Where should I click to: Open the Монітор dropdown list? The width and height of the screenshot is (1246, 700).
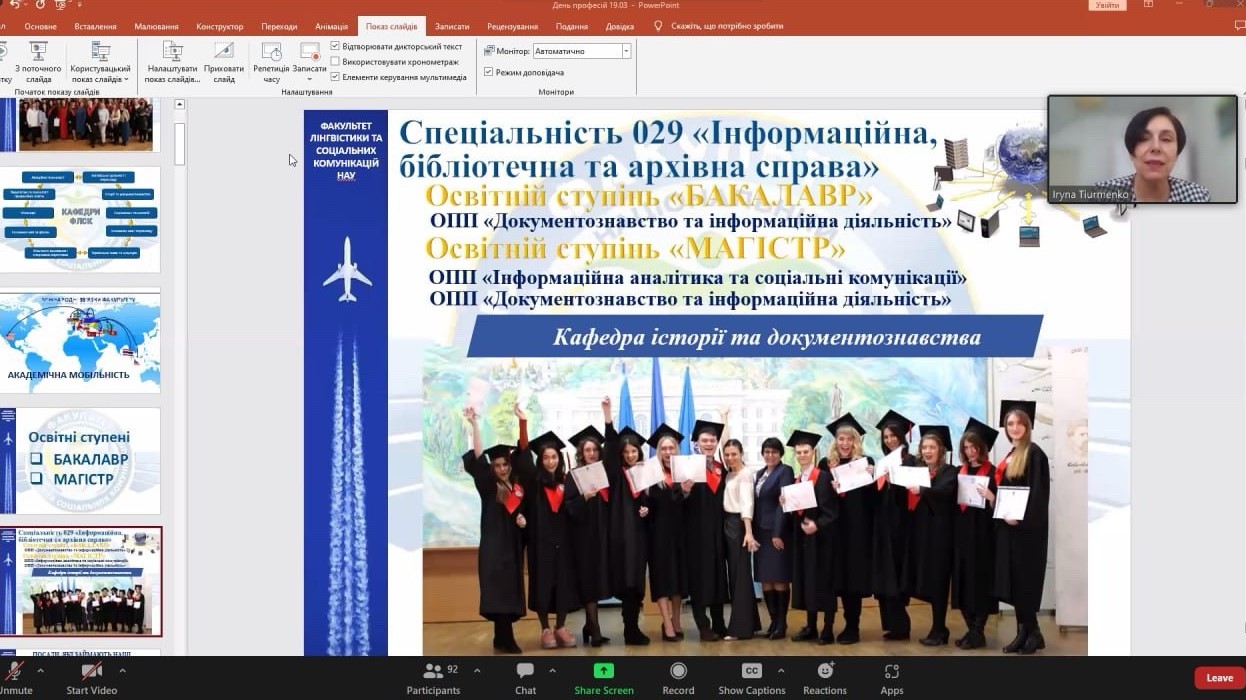point(626,51)
